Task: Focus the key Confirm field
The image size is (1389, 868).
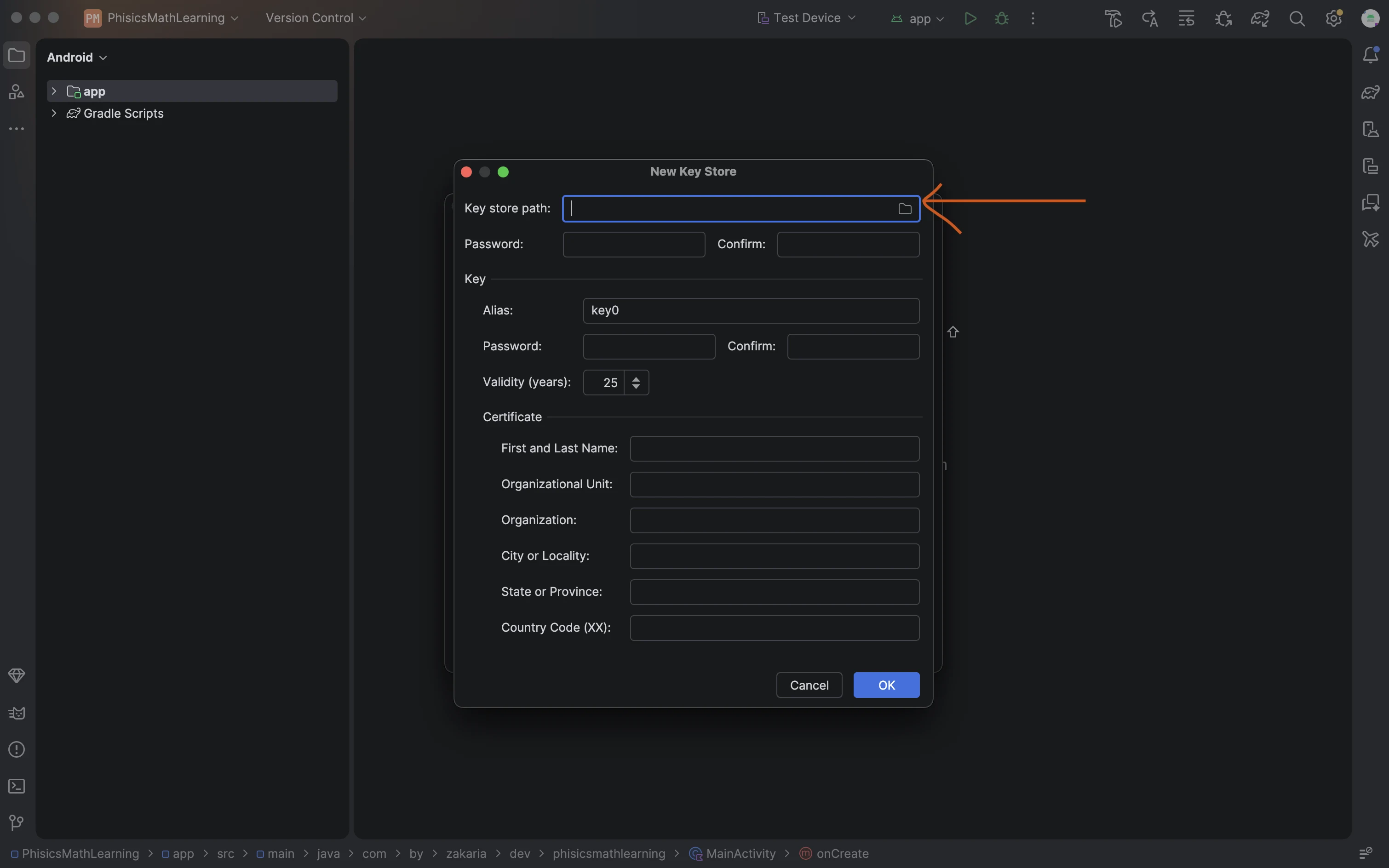Action: point(853,347)
